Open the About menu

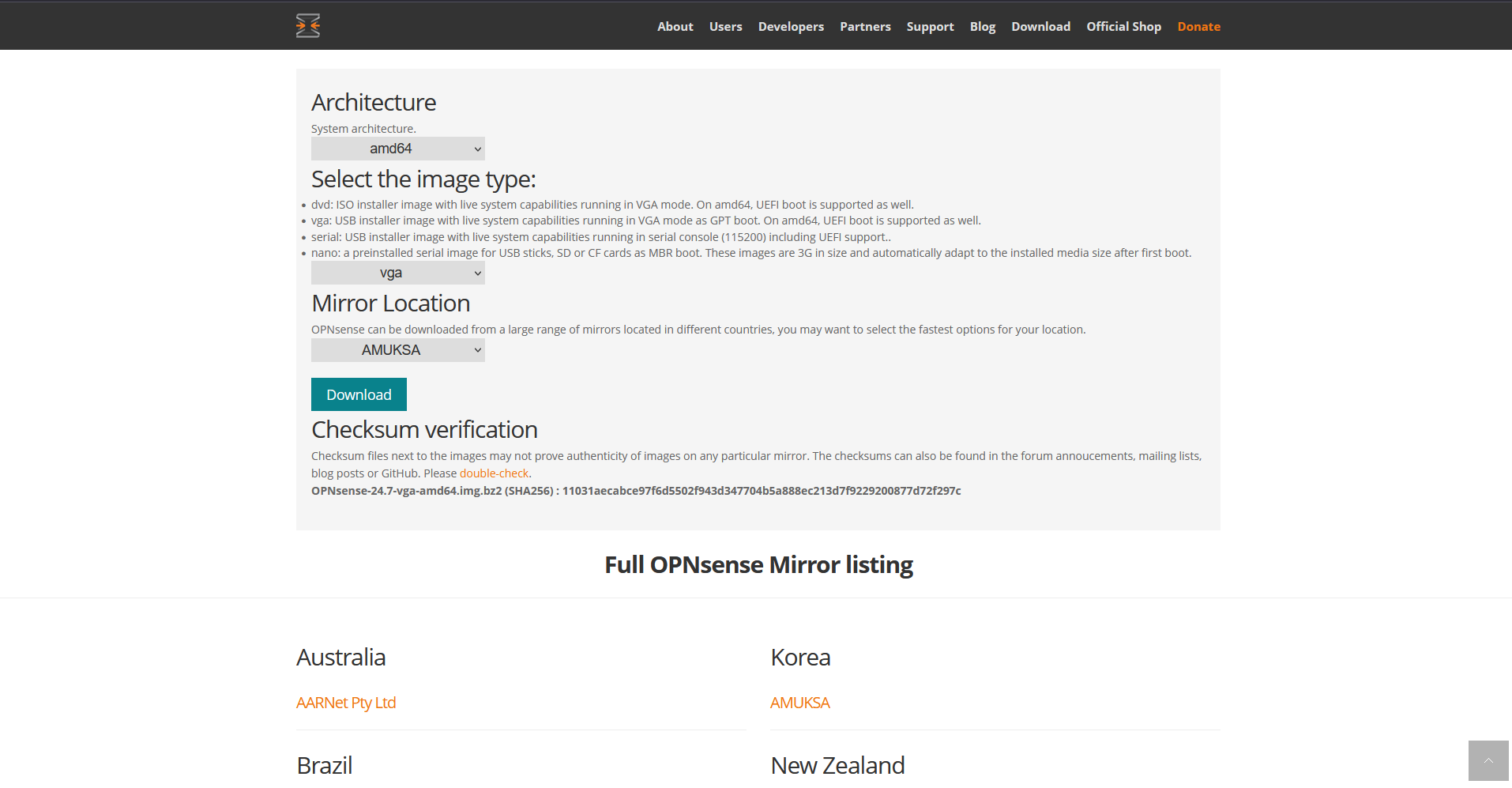675,27
